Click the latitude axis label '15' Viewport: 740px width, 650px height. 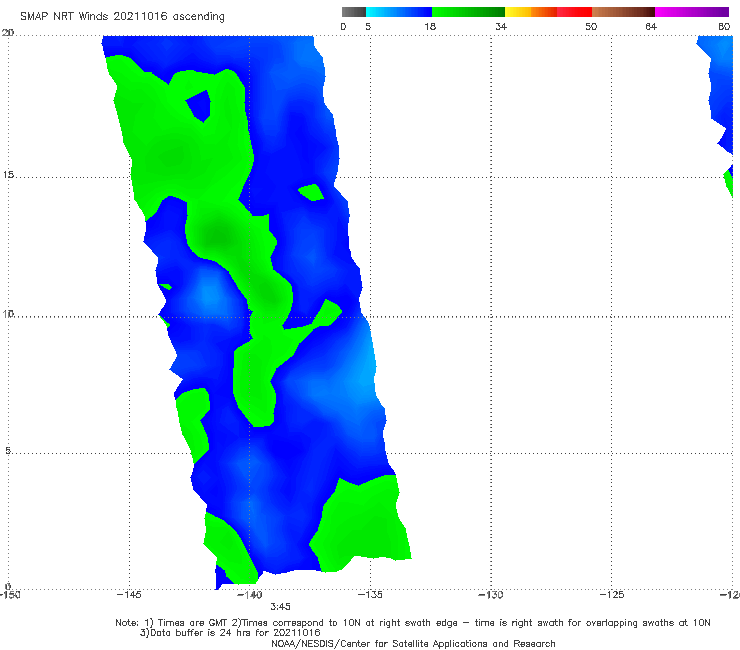click(8, 175)
